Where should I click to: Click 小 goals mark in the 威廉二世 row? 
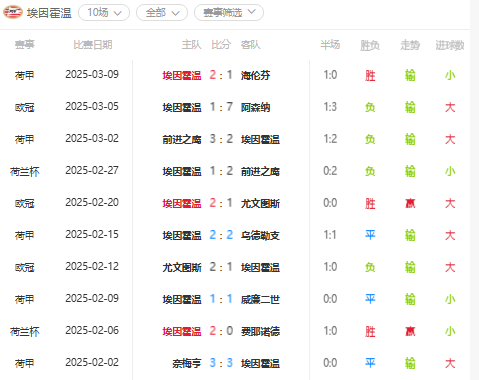pos(450,299)
